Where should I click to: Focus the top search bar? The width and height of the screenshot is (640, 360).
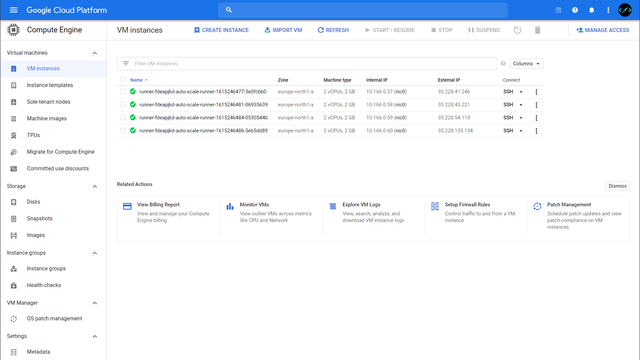coord(363,10)
